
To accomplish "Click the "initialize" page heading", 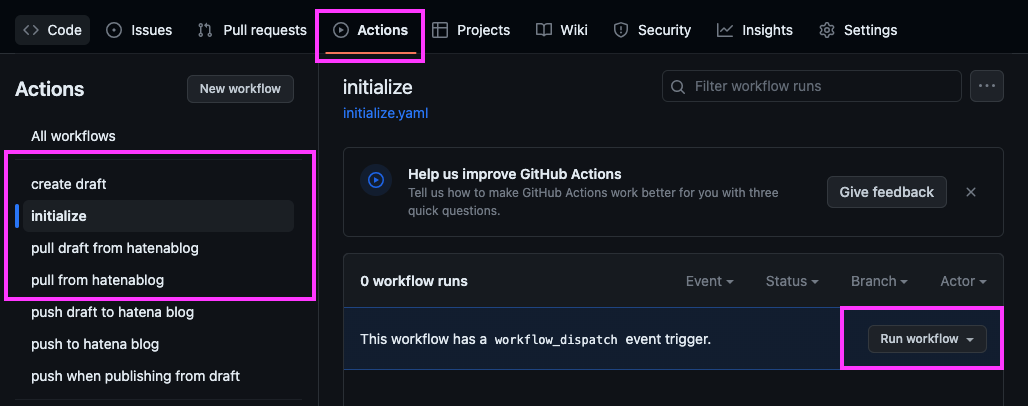I will [x=378, y=87].
